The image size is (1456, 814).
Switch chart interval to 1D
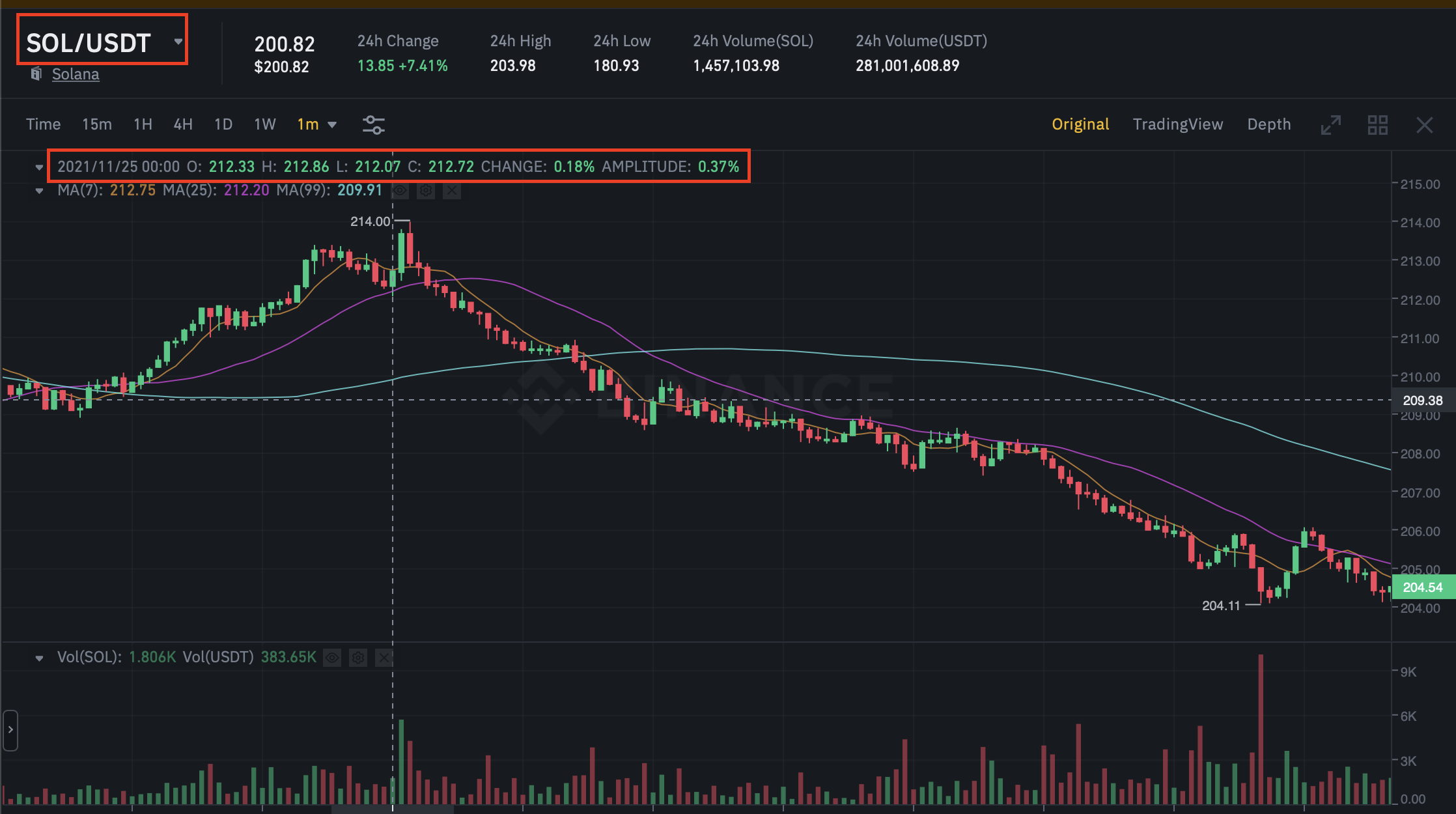pyautogui.click(x=223, y=124)
